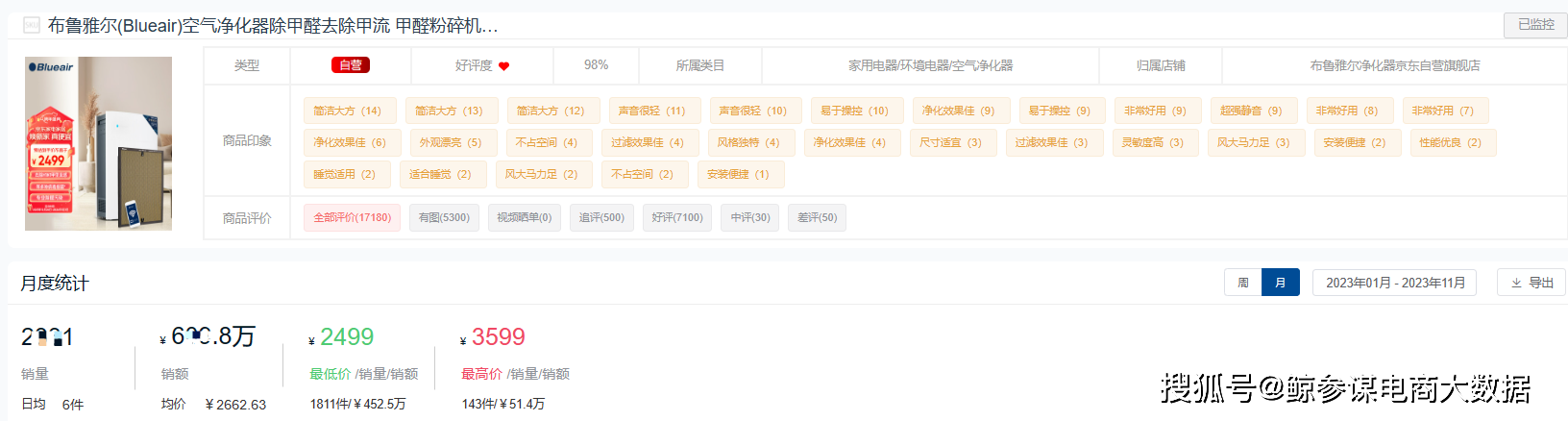Click the 最高价 label
This screenshot has height=421, width=1568.
click(481, 374)
